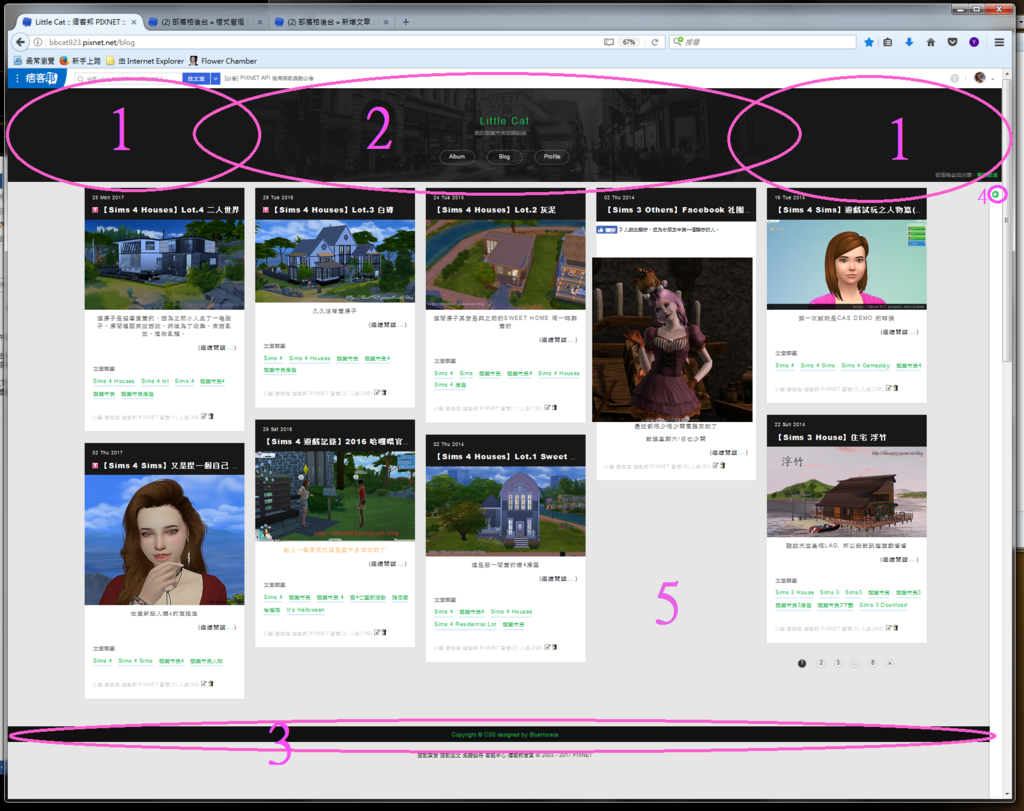Click the purple Y extension icon
Image resolution: width=1024 pixels, height=811 pixels.
pyautogui.click(x=974, y=42)
